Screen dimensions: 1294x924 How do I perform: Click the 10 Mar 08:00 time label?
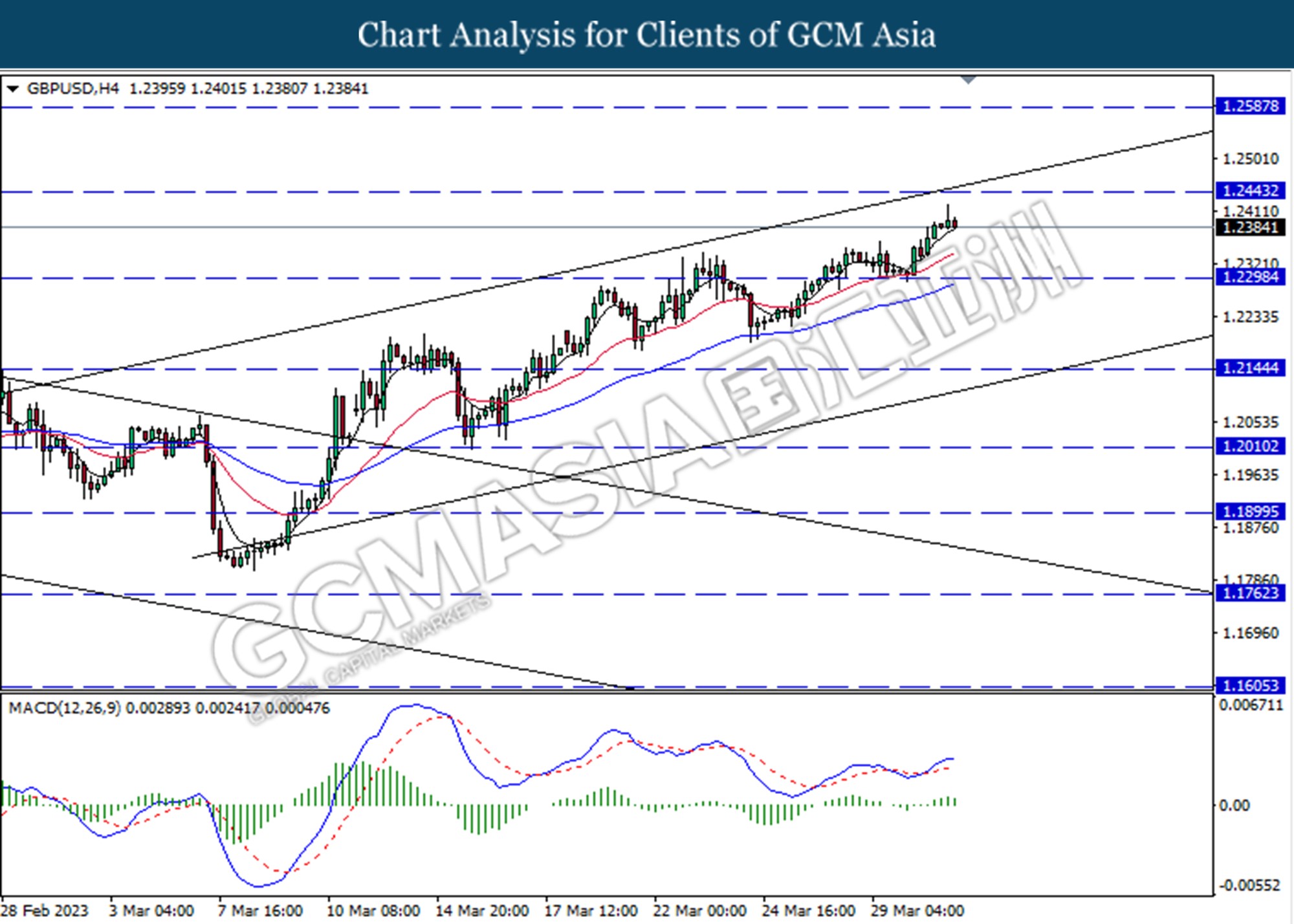[373, 911]
